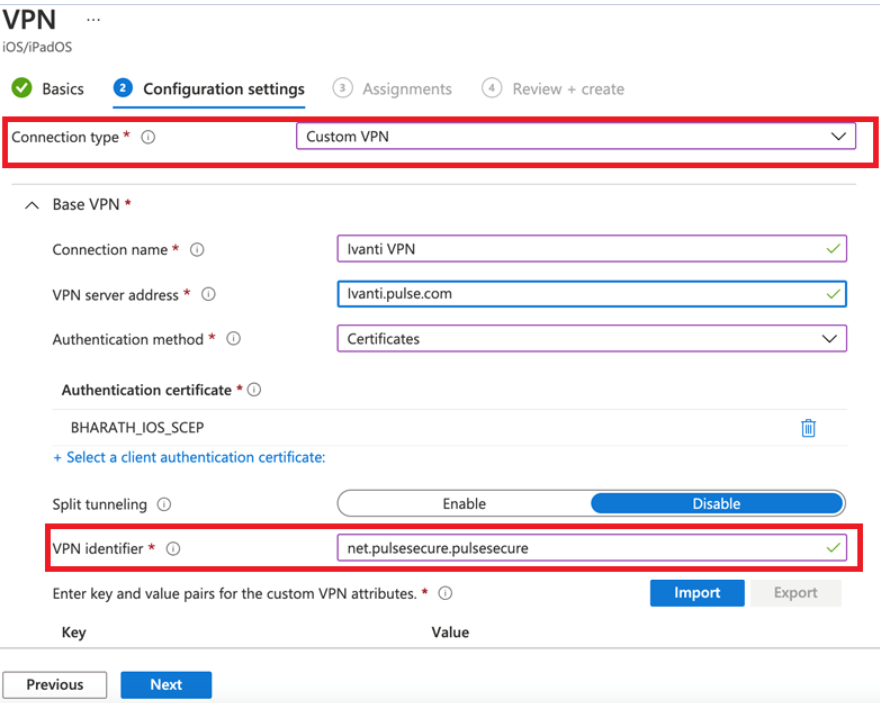Switch to the Assignments step

click(x=394, y=89)
